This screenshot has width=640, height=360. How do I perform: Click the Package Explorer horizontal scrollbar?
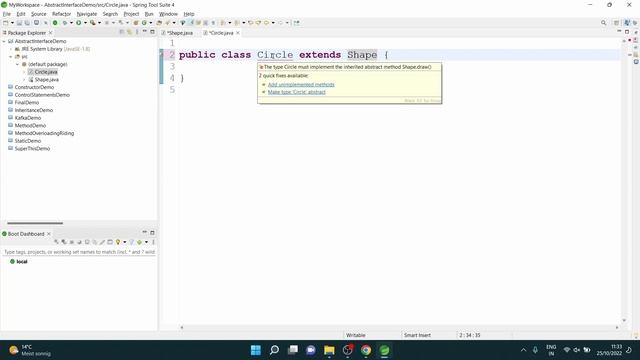click(x=35, y=223)
